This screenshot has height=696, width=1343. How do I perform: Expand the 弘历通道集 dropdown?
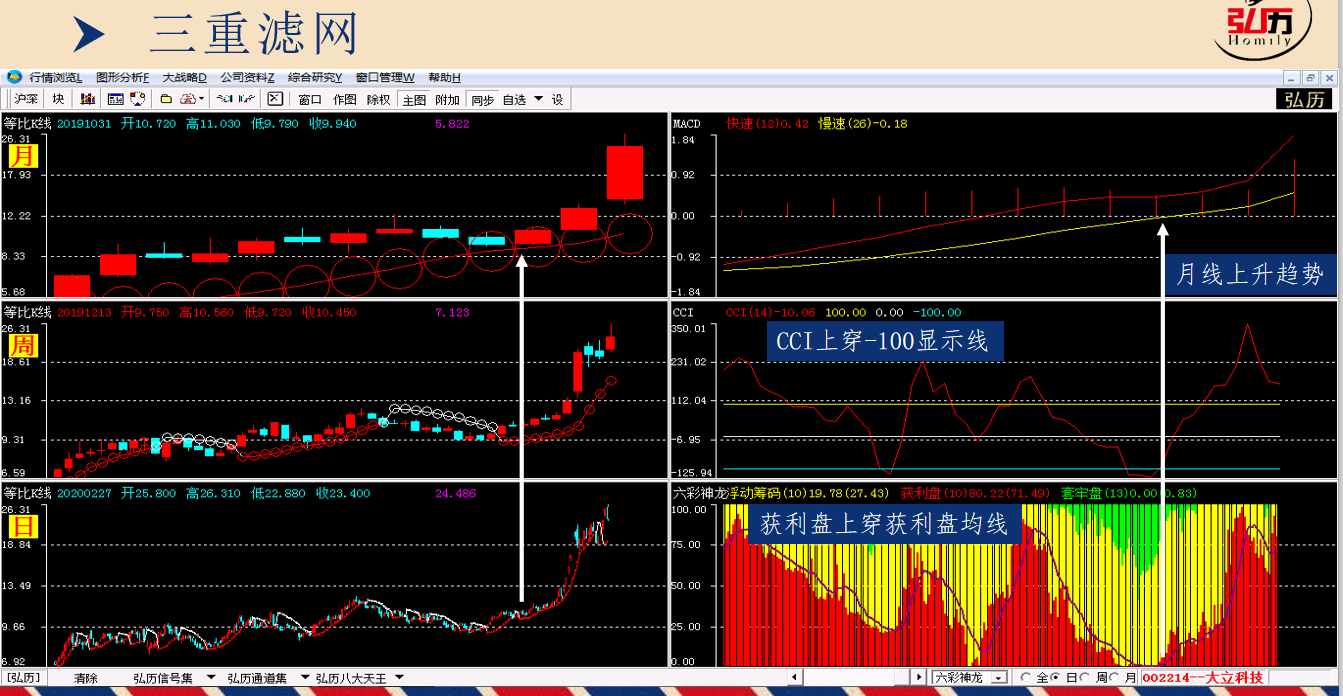(305, 678)
